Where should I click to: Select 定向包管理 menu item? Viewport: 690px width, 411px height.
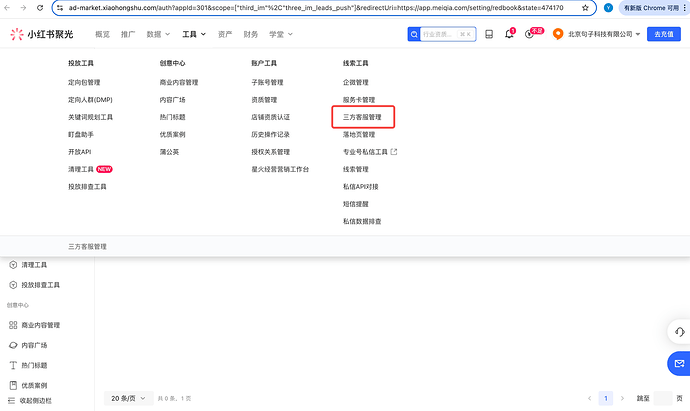(x=84, y=82)
